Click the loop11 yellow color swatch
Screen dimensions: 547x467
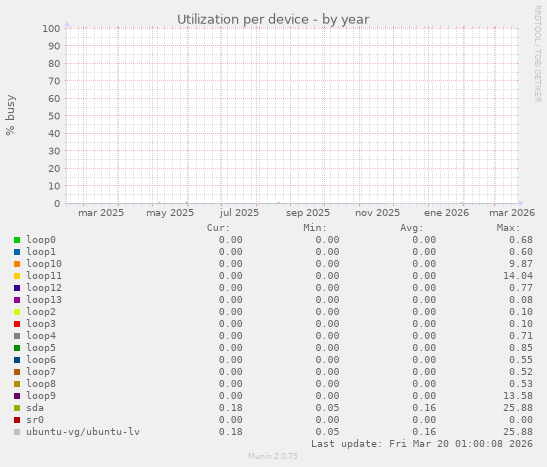[x=17, y=276]
